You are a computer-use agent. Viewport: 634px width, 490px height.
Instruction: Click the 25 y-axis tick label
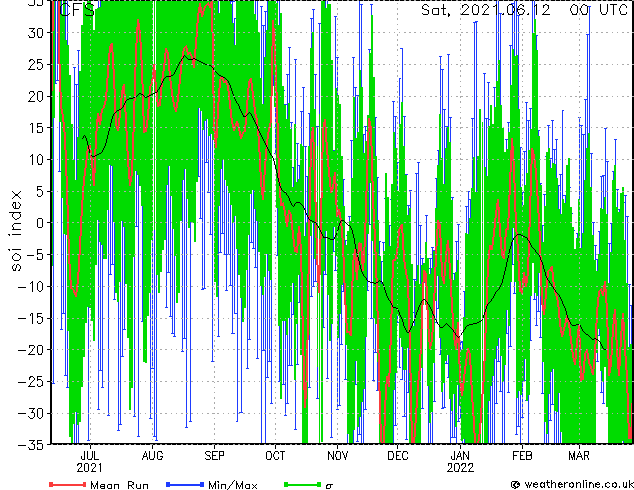(x=36, y=64)
